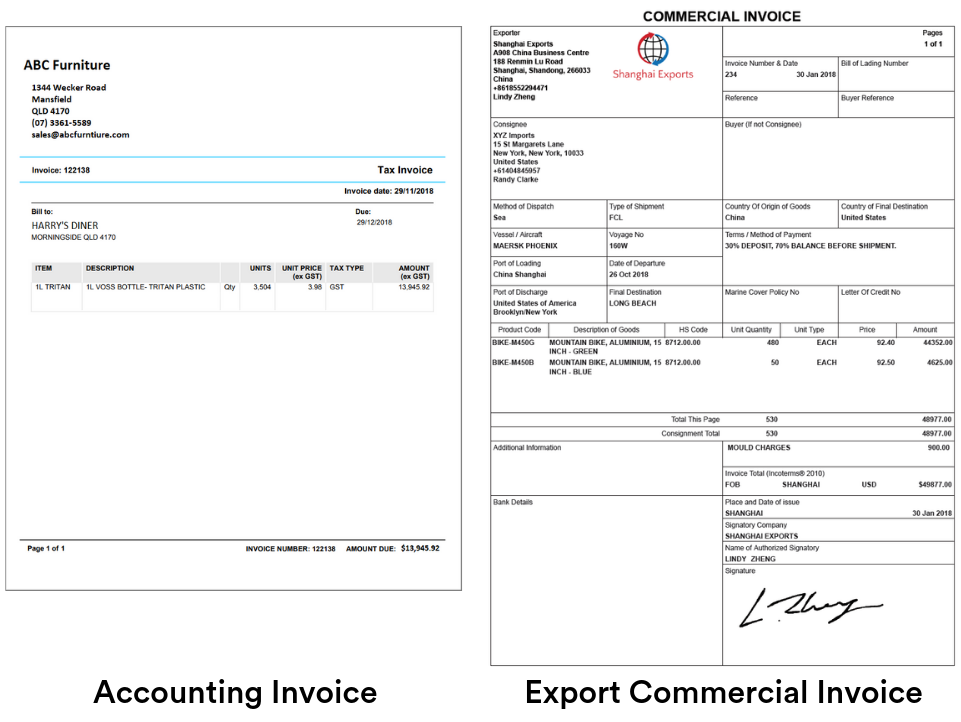Select the "UNITS" column header
This screenshot has width=961, height=722.
coord(260,268)
